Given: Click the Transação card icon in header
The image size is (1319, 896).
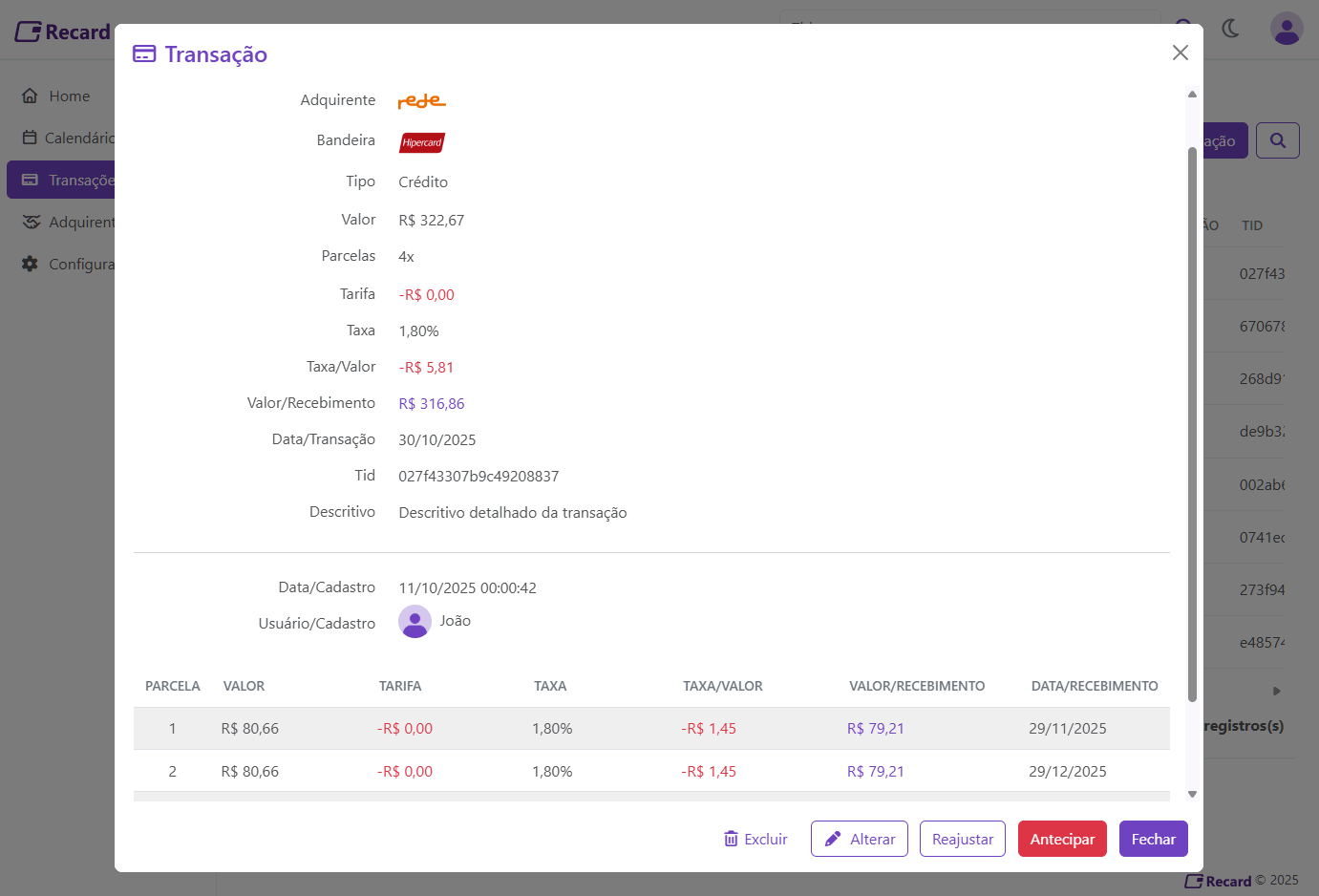Looking at the screenshot, I should (144, 53).
